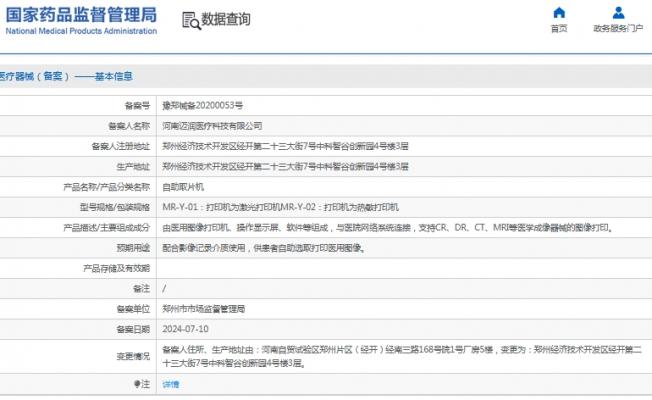Click the home icon above 首页
Image resolution: width=652 pixels, height=400 pixels.
(x=559, y=13)
